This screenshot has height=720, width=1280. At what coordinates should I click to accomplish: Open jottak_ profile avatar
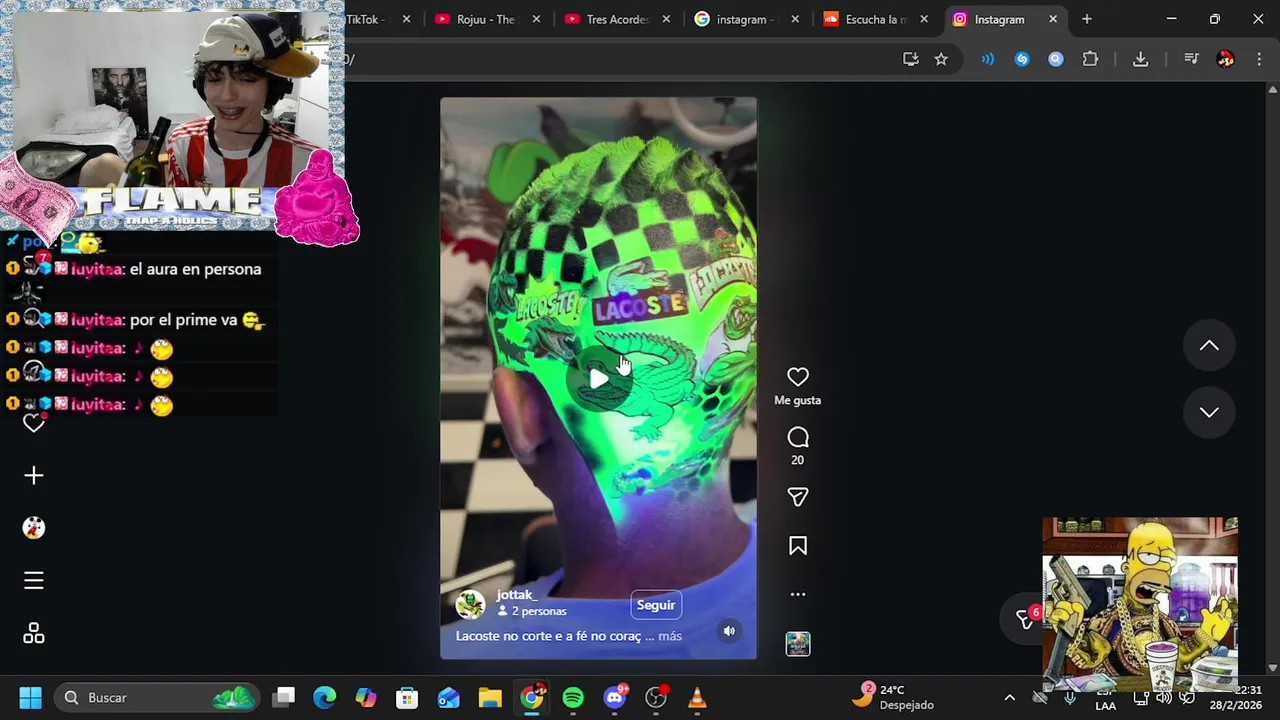point(470,604)
